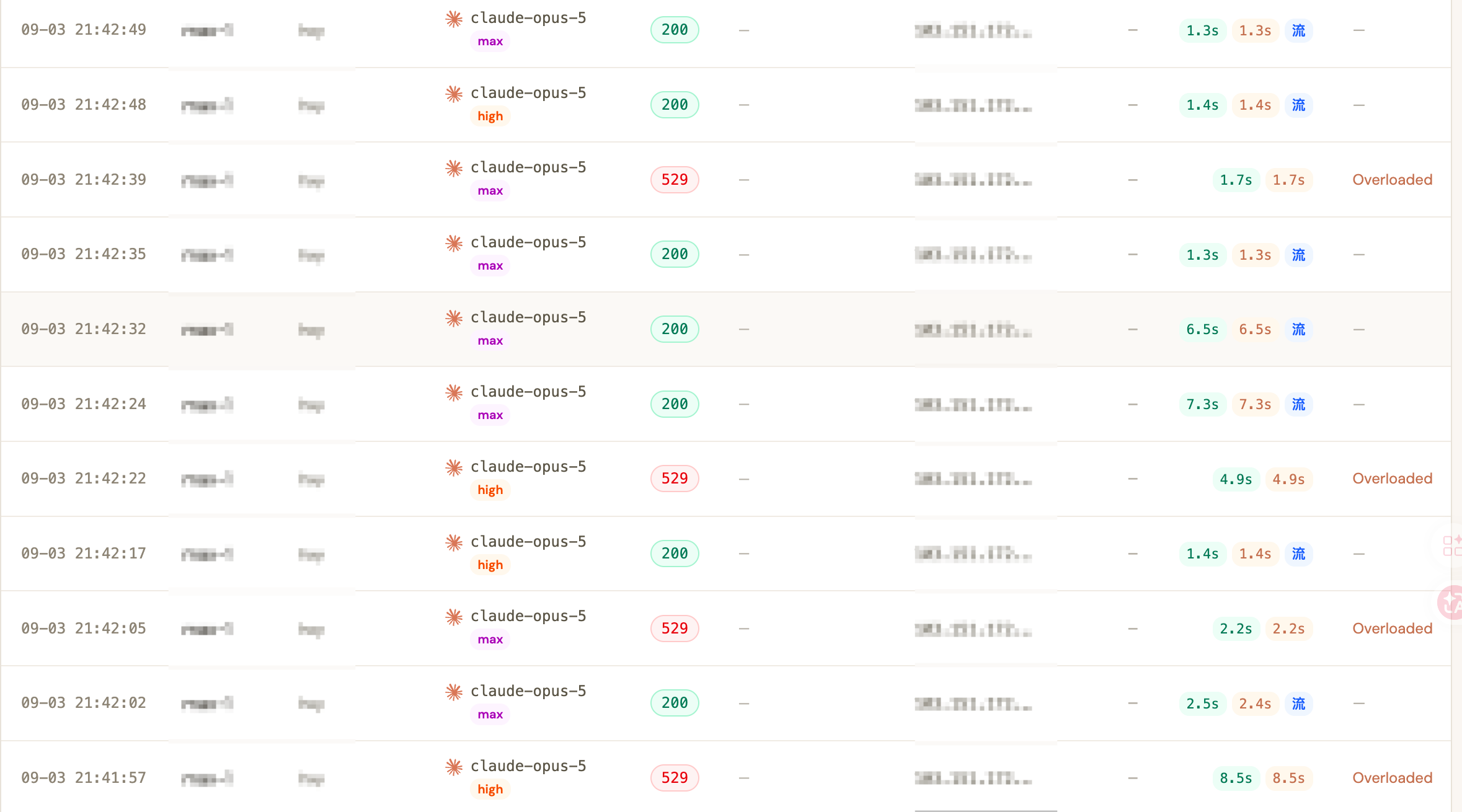The height and width of the screenshot is (812, 1462).
Task: Click the green 6.5s duration badge
Action: [1202, 330]
